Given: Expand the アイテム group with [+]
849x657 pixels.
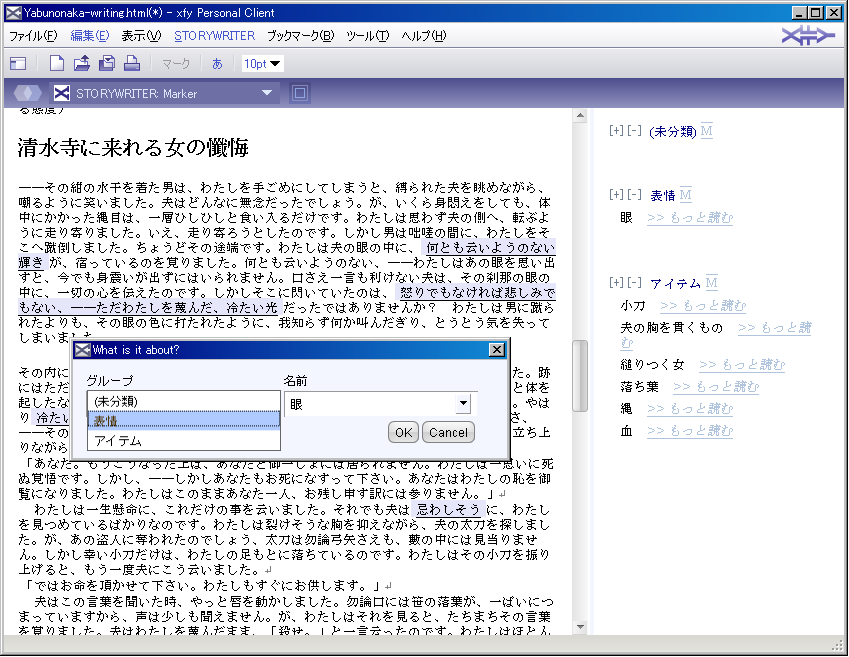Looking at the screenshot, I should point(616,282).
